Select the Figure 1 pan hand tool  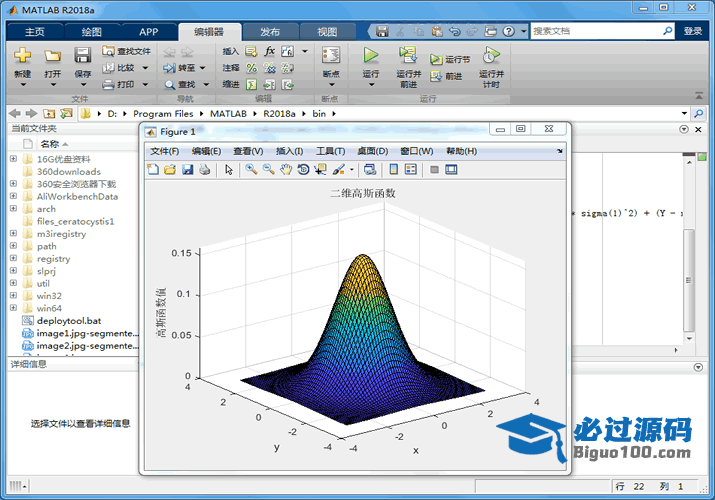tap(285, 170)
